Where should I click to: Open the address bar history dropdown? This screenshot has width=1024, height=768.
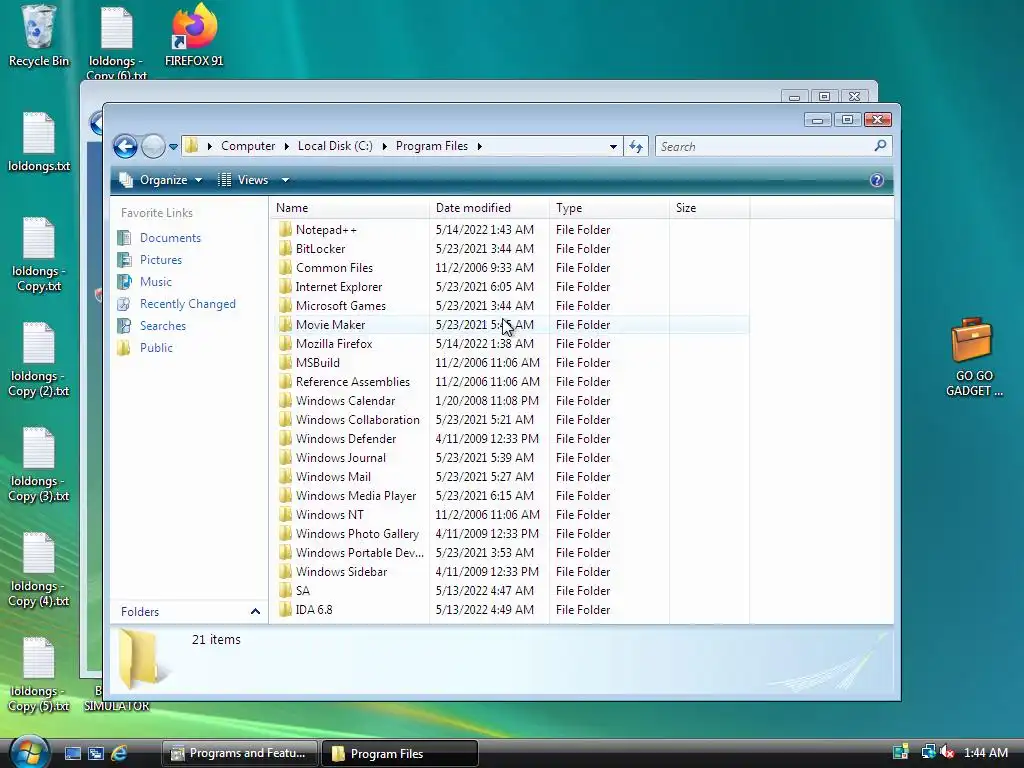point(613,146)
